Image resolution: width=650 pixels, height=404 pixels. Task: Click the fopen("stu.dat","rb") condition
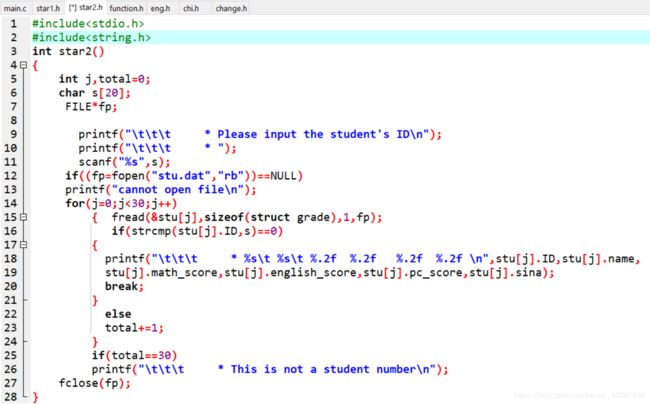click(x=184, y=176)
